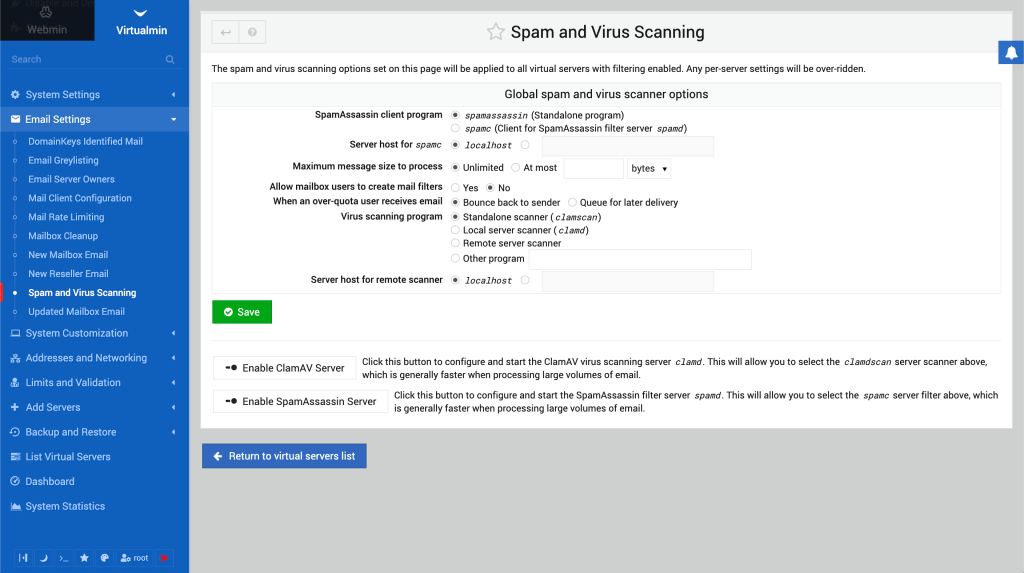Click Enable ClamAV Server button
Screen dimensions: 1024x573
[285, 368]
